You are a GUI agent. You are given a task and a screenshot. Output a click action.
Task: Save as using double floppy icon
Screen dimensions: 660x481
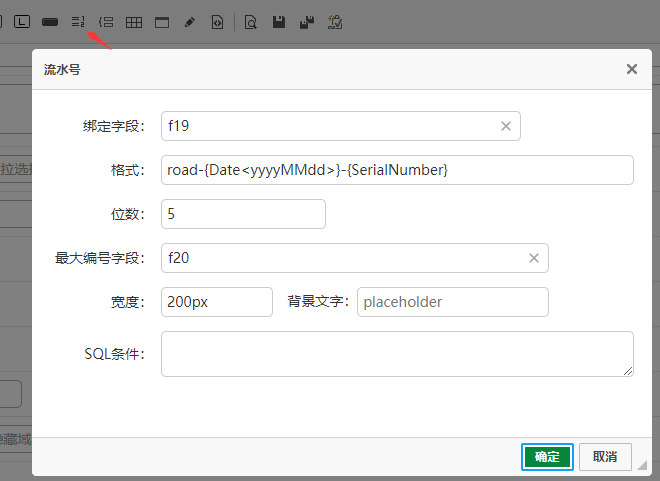click(307, 22)
